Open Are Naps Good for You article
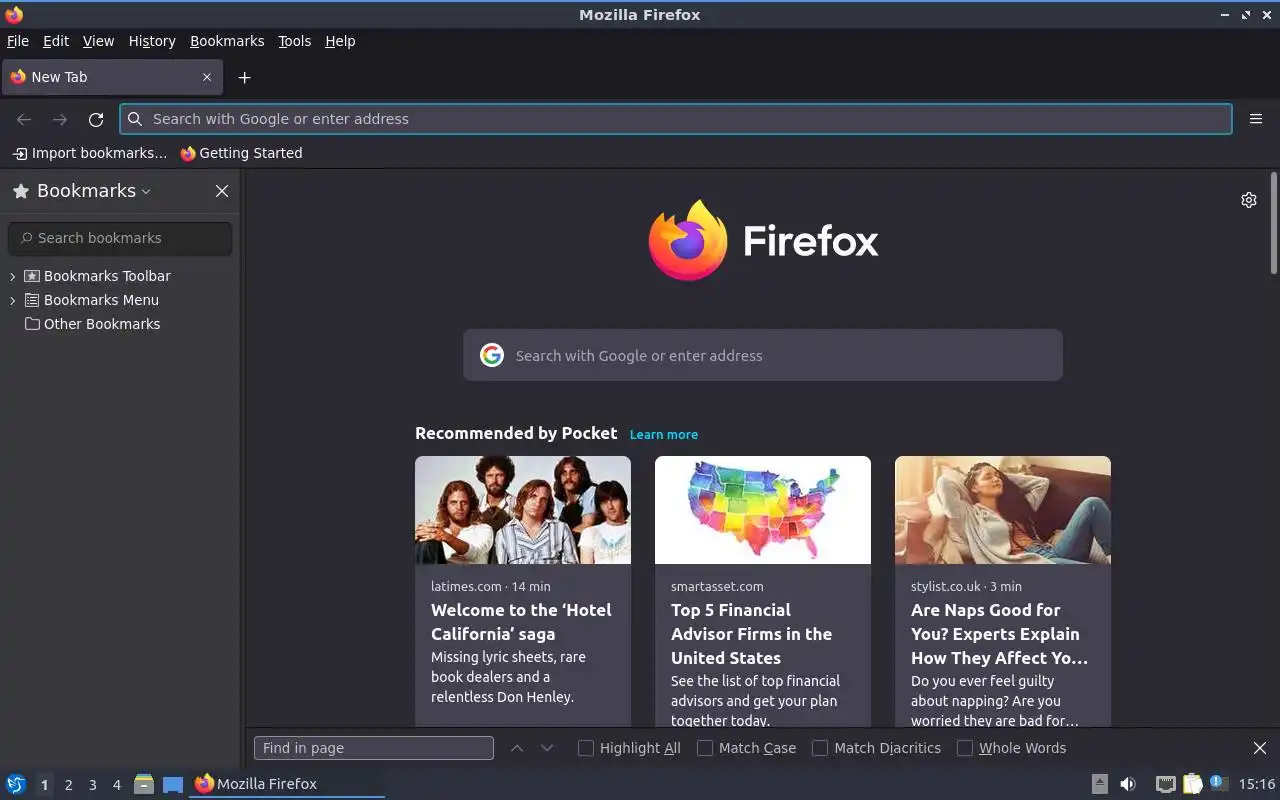Screen dimensions: 1280x800 (x=999, y=634)
